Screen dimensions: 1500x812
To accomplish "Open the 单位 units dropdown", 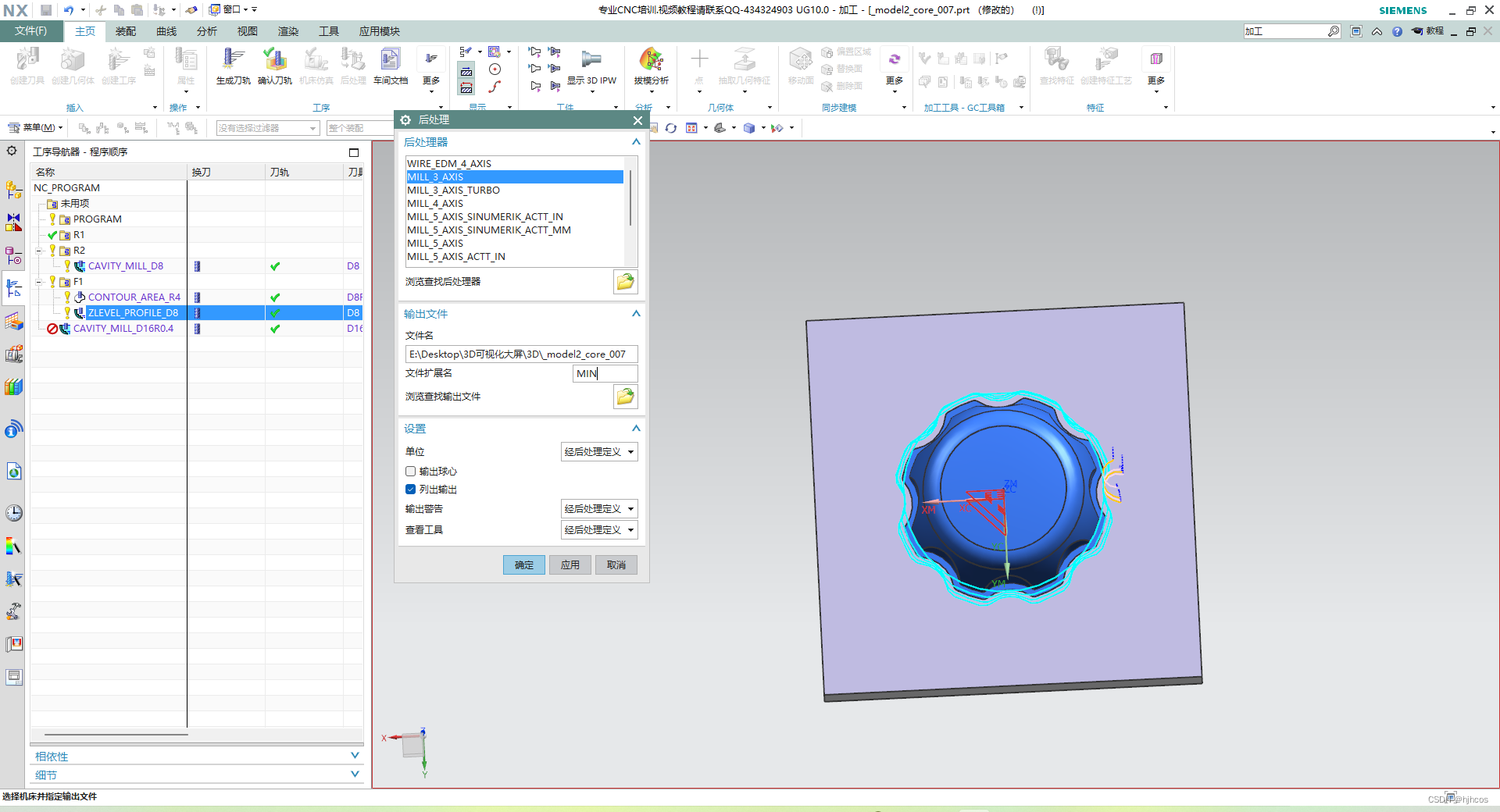I will tap(599, 452).
